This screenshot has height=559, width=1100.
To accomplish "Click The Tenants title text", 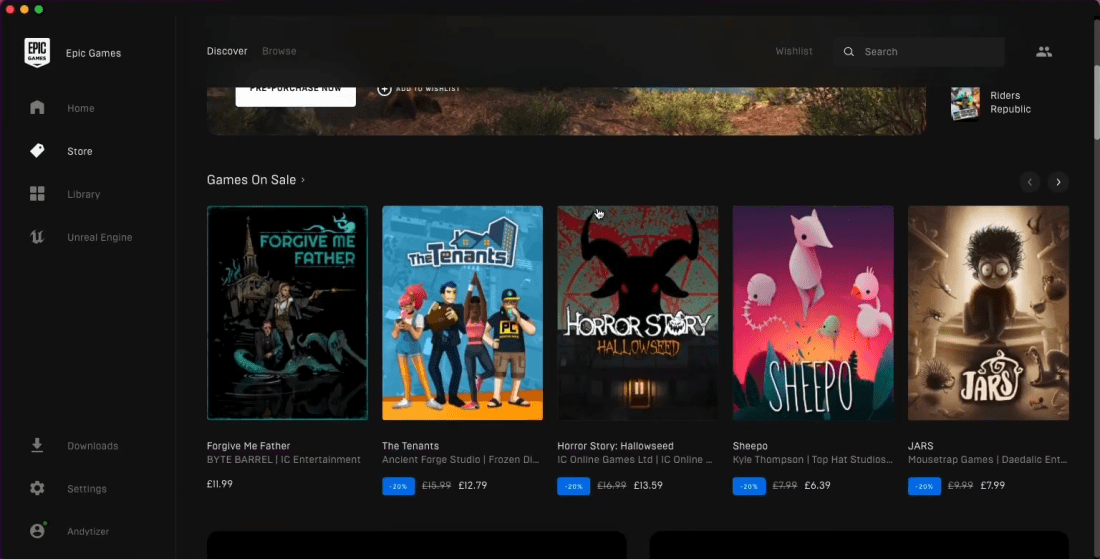I will tap(410, 445).
